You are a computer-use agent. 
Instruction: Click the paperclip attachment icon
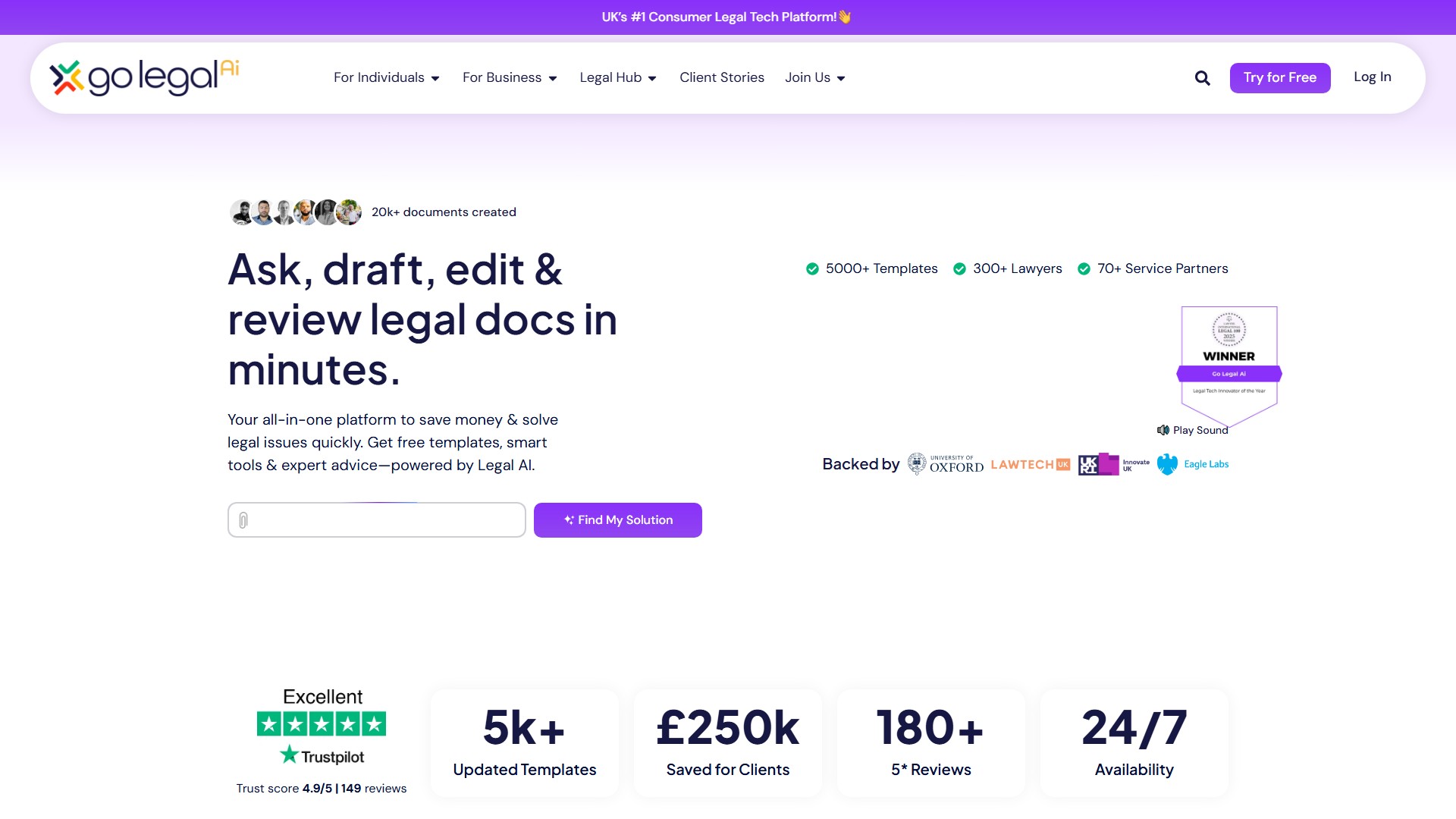coord(243,520)
